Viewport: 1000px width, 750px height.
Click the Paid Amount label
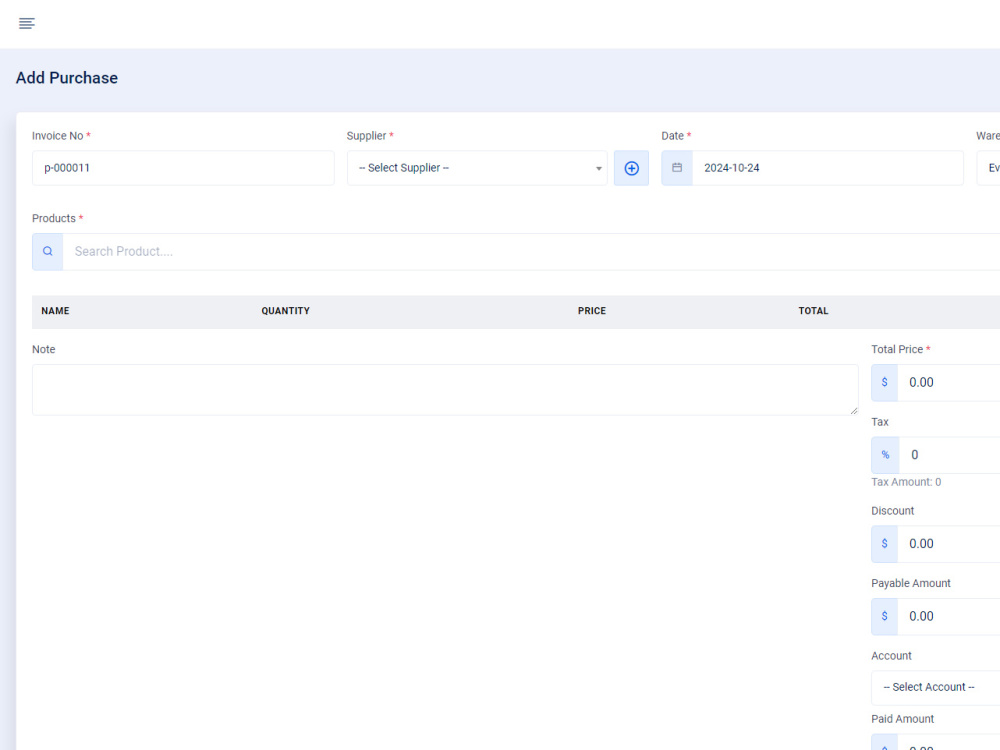point(902,719)
